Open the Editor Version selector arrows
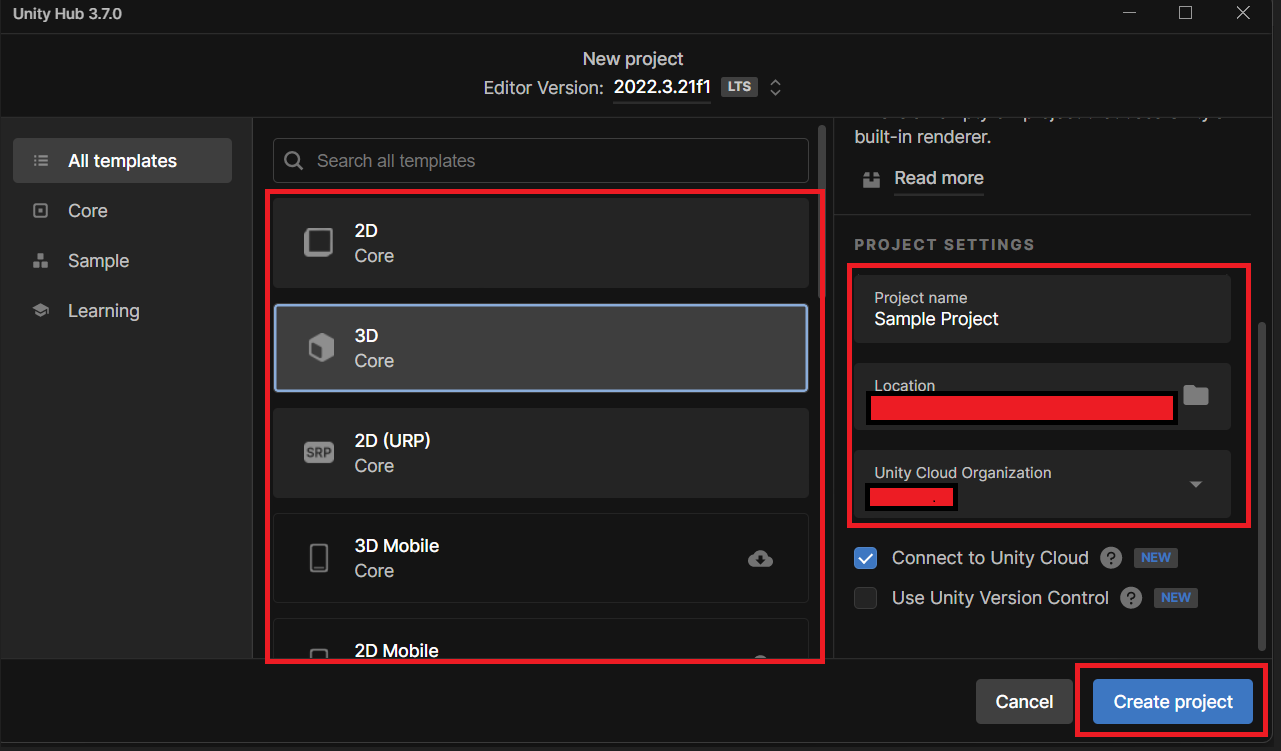The width and height of the screenshot is (1281, 751). (775, 87)
